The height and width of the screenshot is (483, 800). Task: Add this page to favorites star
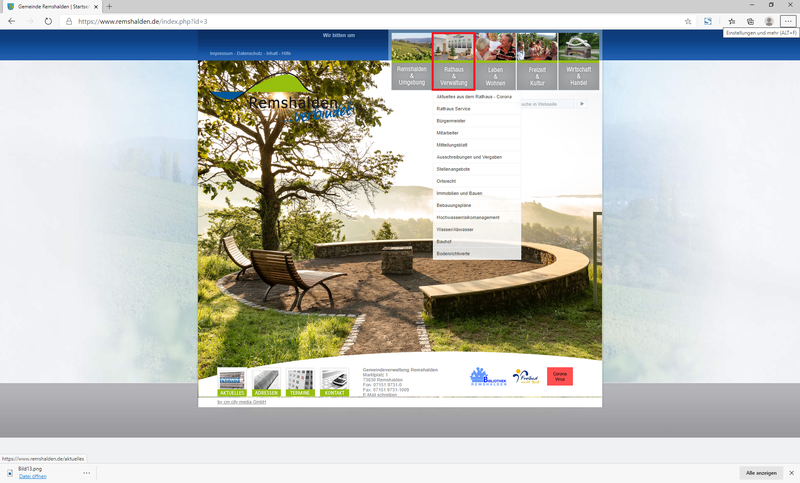688,21
